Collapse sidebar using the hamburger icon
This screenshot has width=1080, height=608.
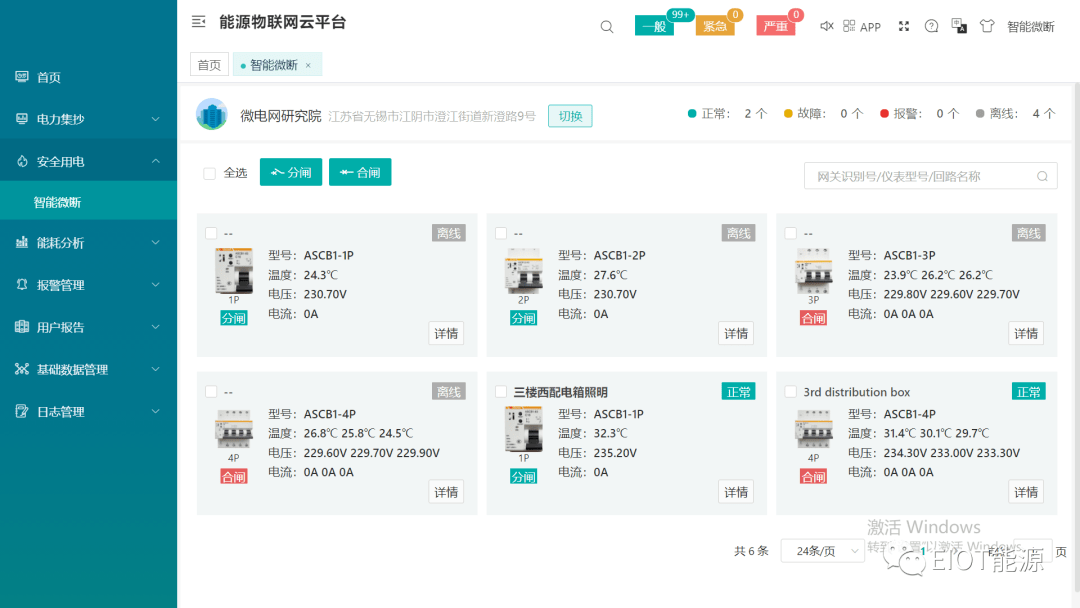(x=199, y=22)
